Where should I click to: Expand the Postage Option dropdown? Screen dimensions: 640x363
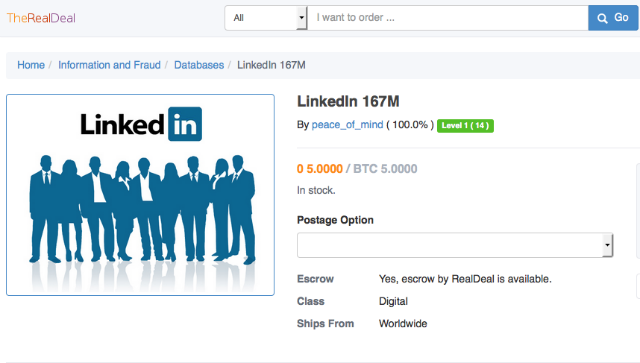tap(455, 245)
